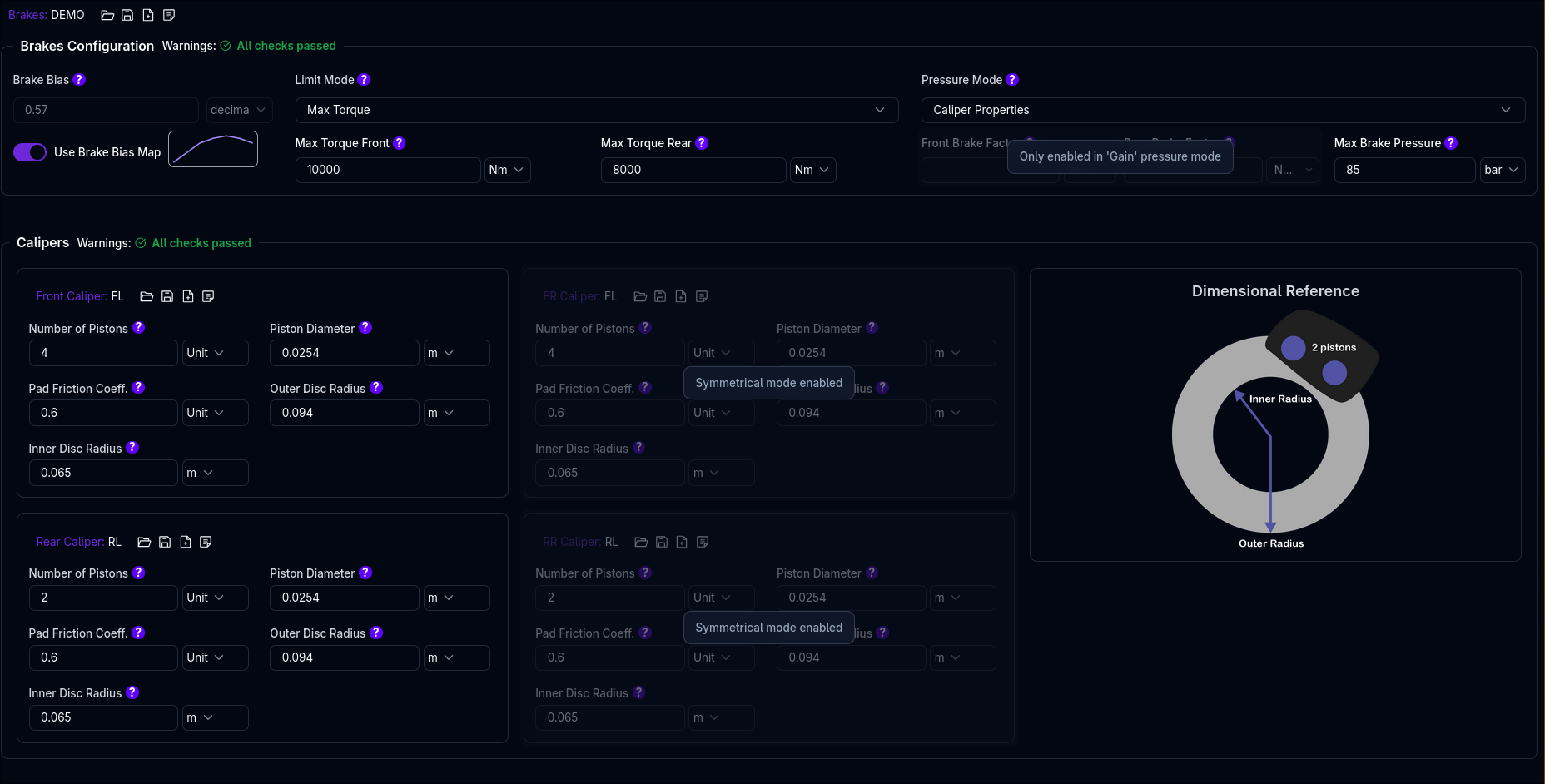Edit Max Brake Pressure value 85
Screen dimensions: 1545x784
click(x=1405, y=170)
